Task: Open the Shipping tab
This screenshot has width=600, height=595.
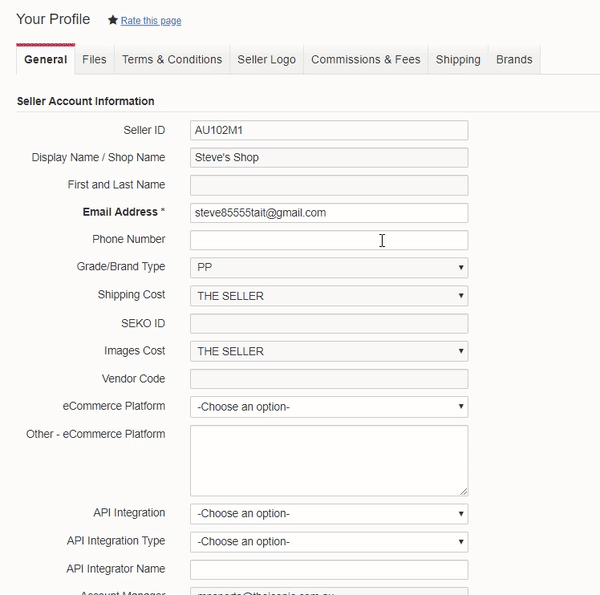Action: click(458, 60)
